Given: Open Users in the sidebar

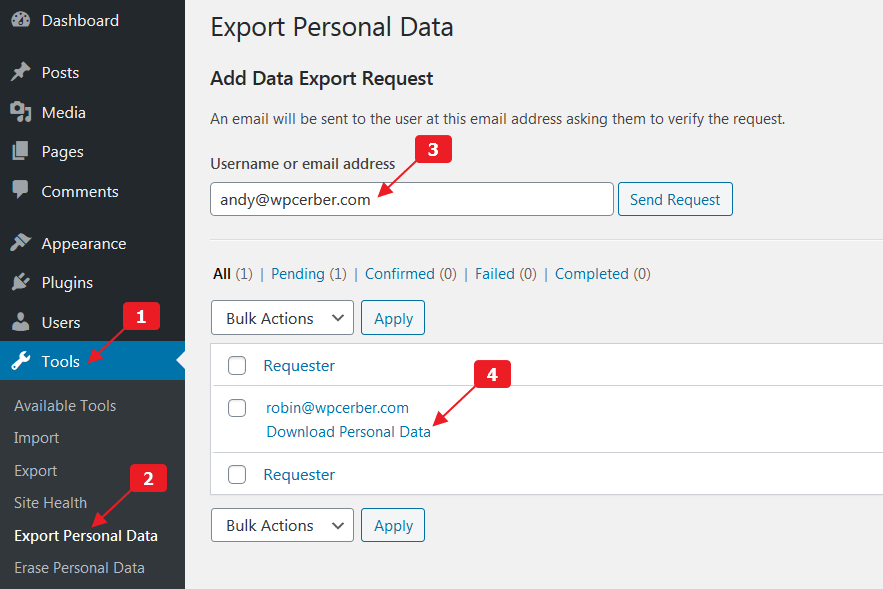Looking at the screenshot, I should coord(61,323).
